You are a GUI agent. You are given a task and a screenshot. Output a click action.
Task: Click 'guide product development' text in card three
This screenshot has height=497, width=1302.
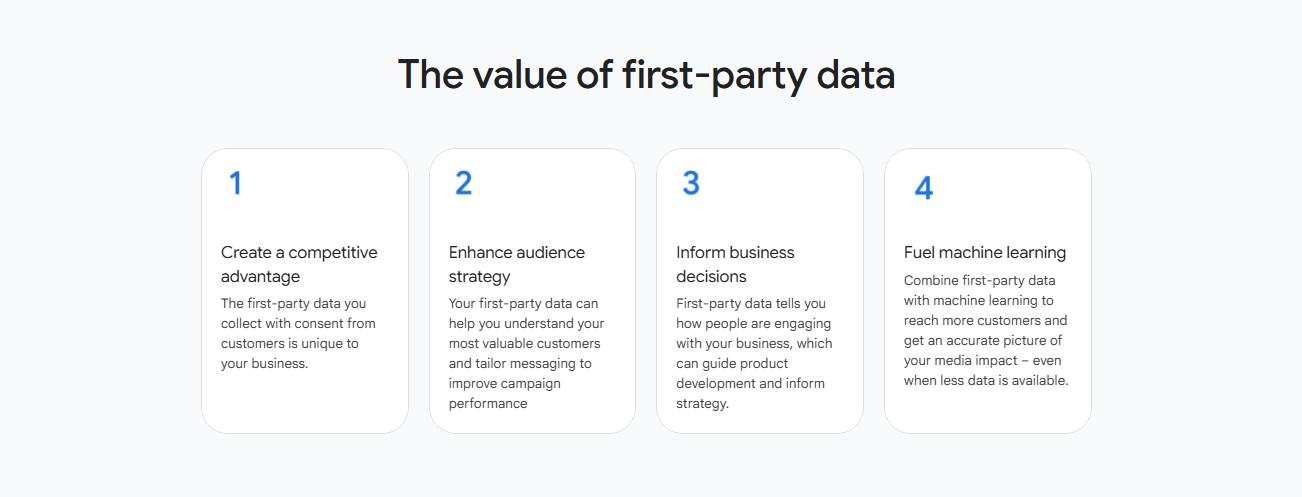tap(736, 373)
